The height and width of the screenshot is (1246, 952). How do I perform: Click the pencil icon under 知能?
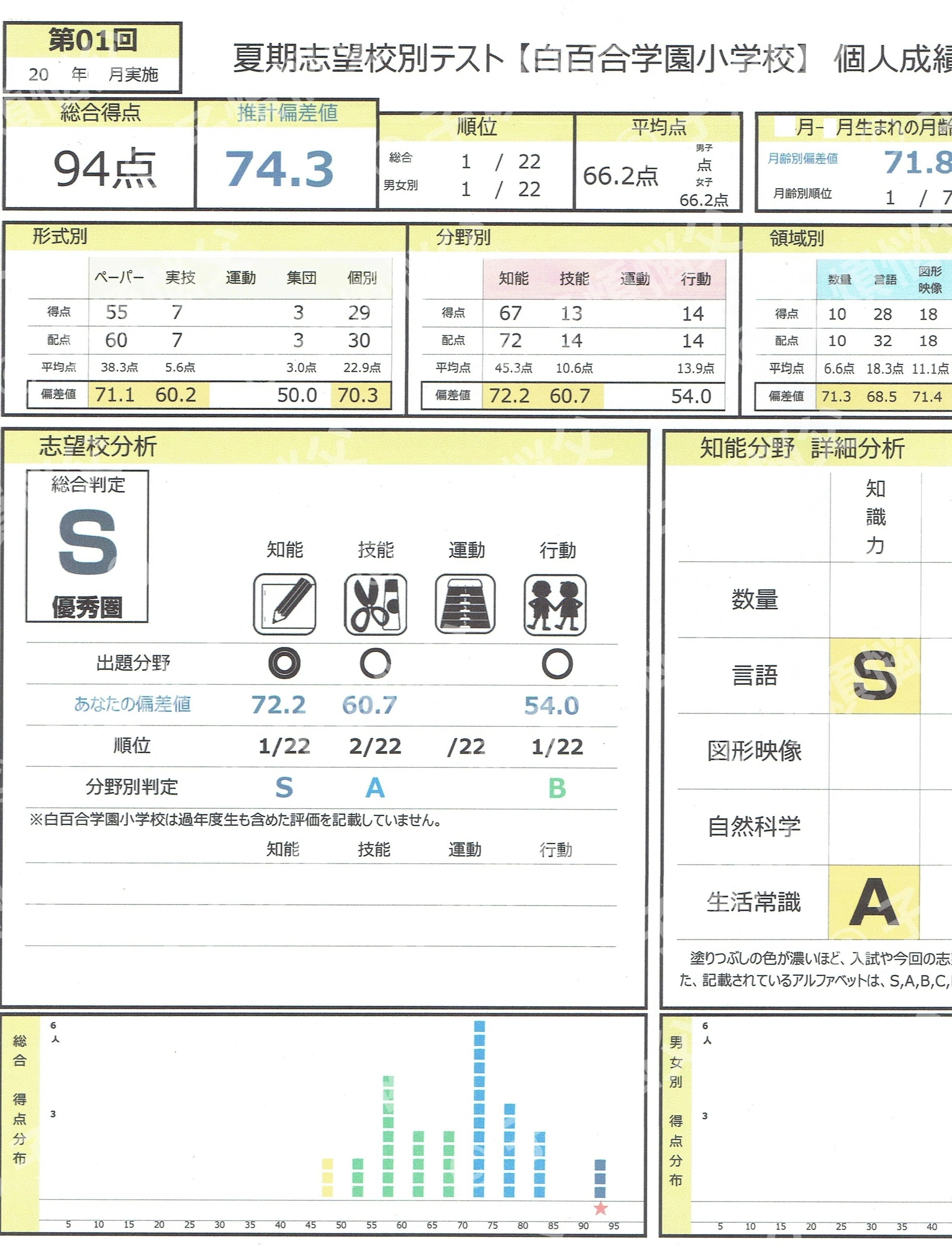click(x=285, y=604)
